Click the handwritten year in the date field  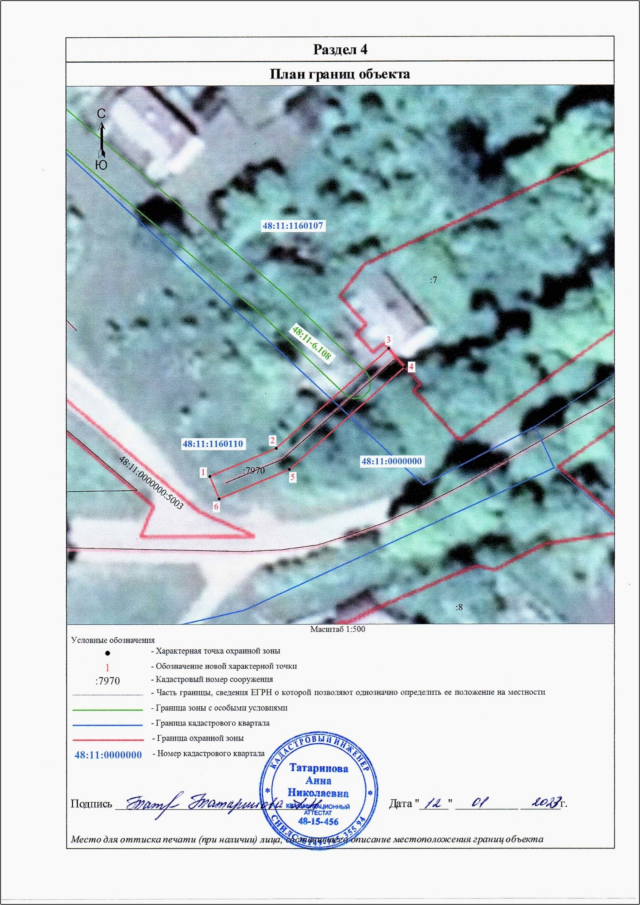tap(541, 802)
